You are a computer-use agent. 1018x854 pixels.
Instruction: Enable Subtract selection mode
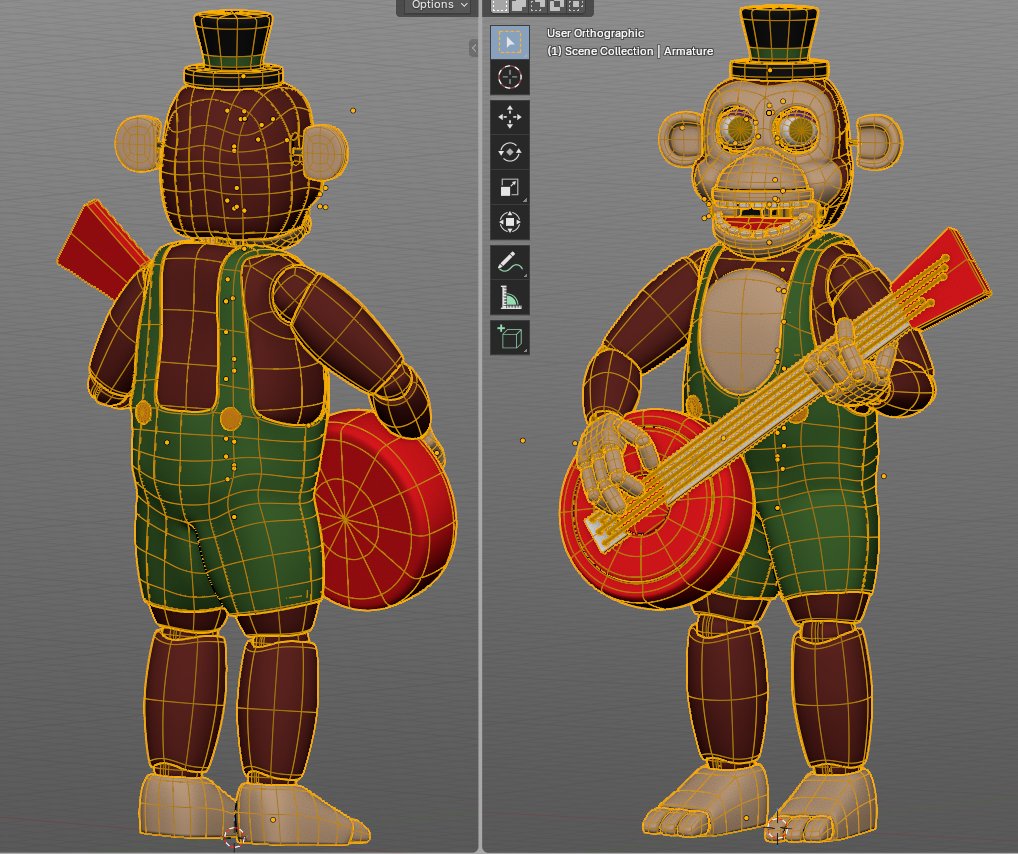[x=536, y=6]
